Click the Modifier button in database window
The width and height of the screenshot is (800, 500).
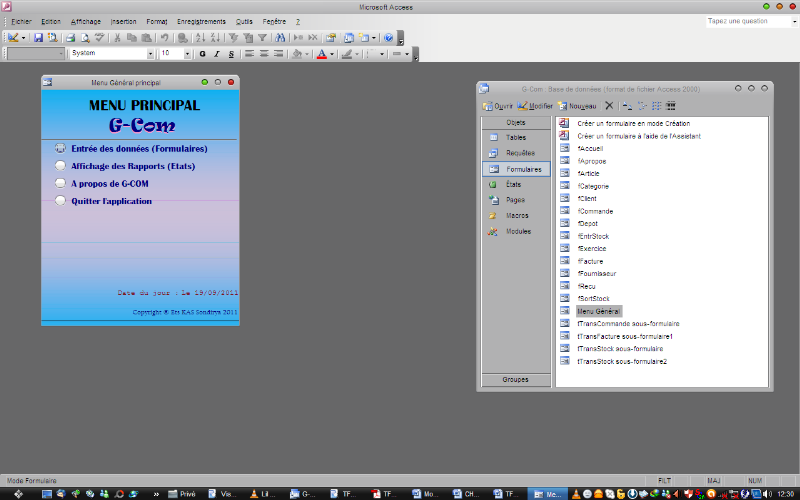pos(535,106)
